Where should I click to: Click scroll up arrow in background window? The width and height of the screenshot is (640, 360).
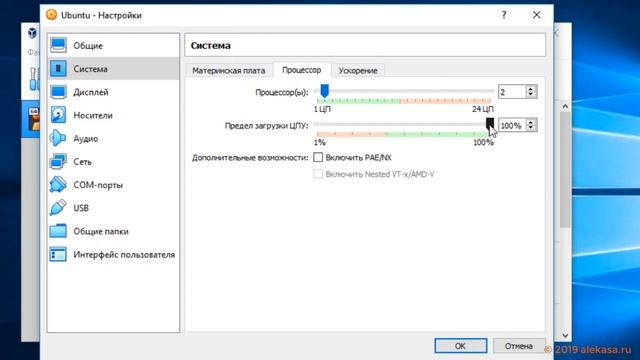pyautogui.click(x=565, y=107)
